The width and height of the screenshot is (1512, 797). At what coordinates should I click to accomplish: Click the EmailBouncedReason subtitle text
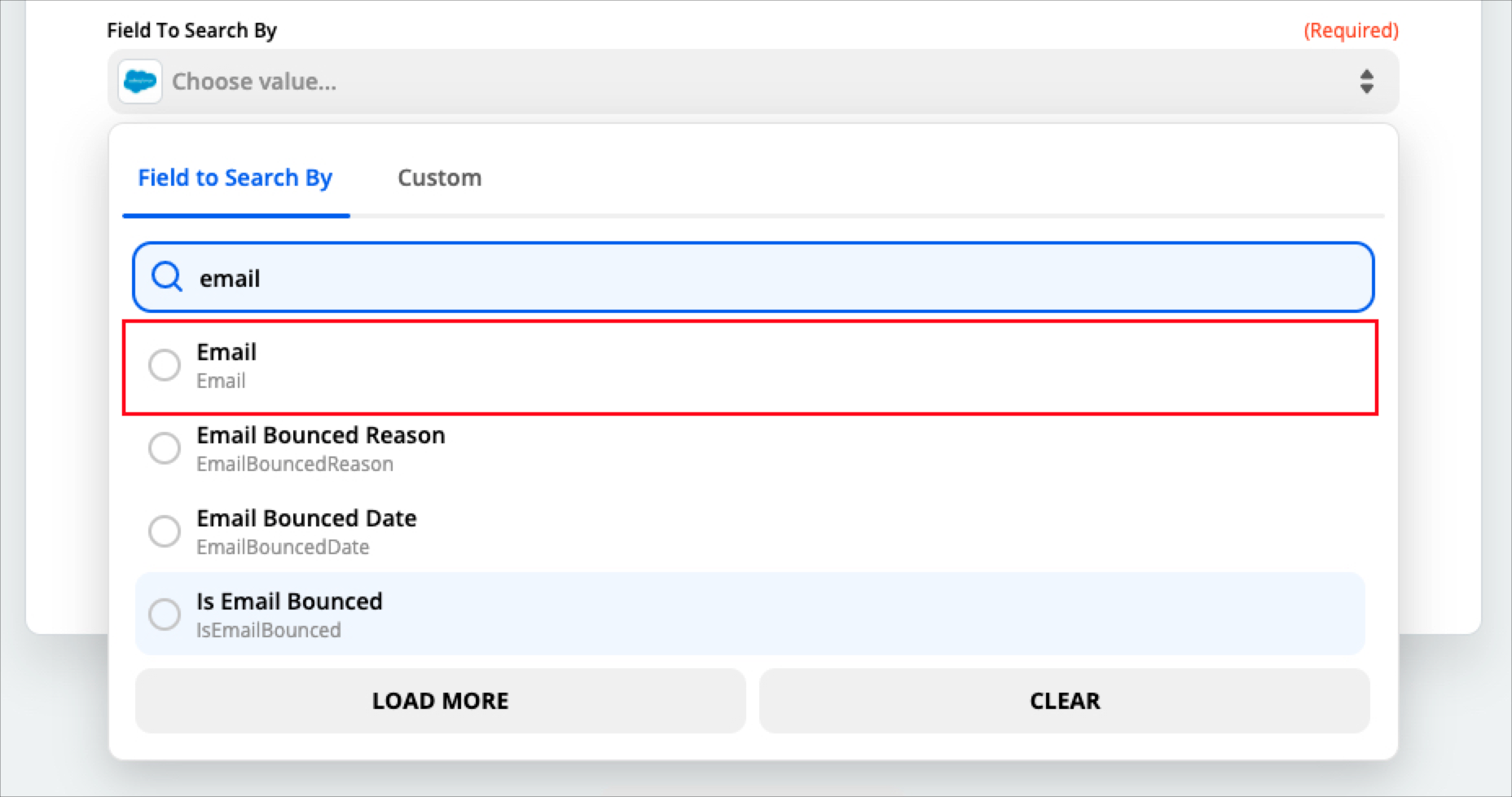tap(295, 464)
